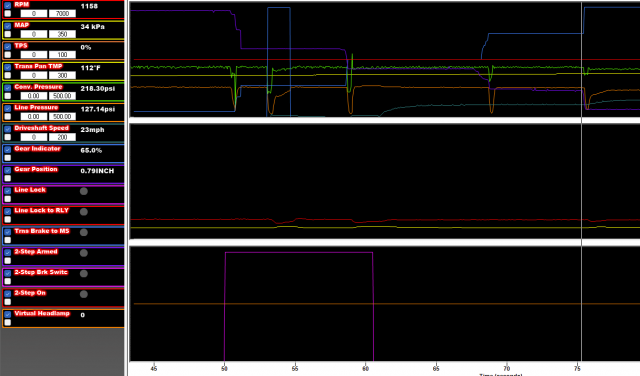Select the Gear Position channel label

click(x=36, y=169)
